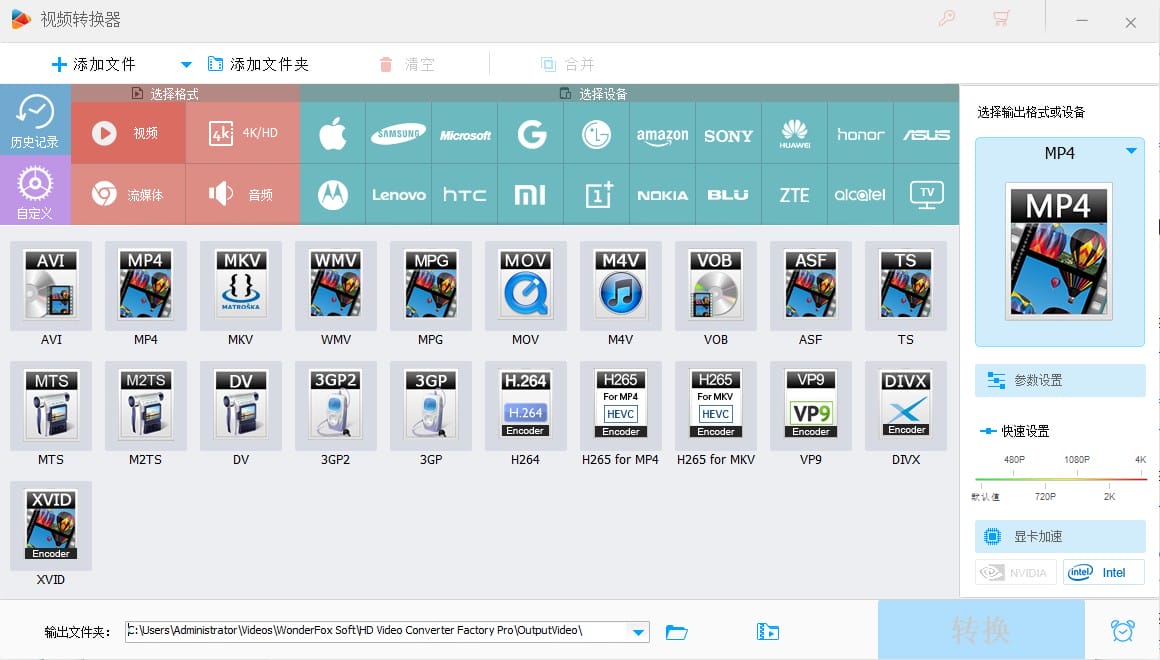Viewport: 1160px width, 660px height.
Task: Toggle Intel hardware acceleration
Action: (x=1103, y=573)
